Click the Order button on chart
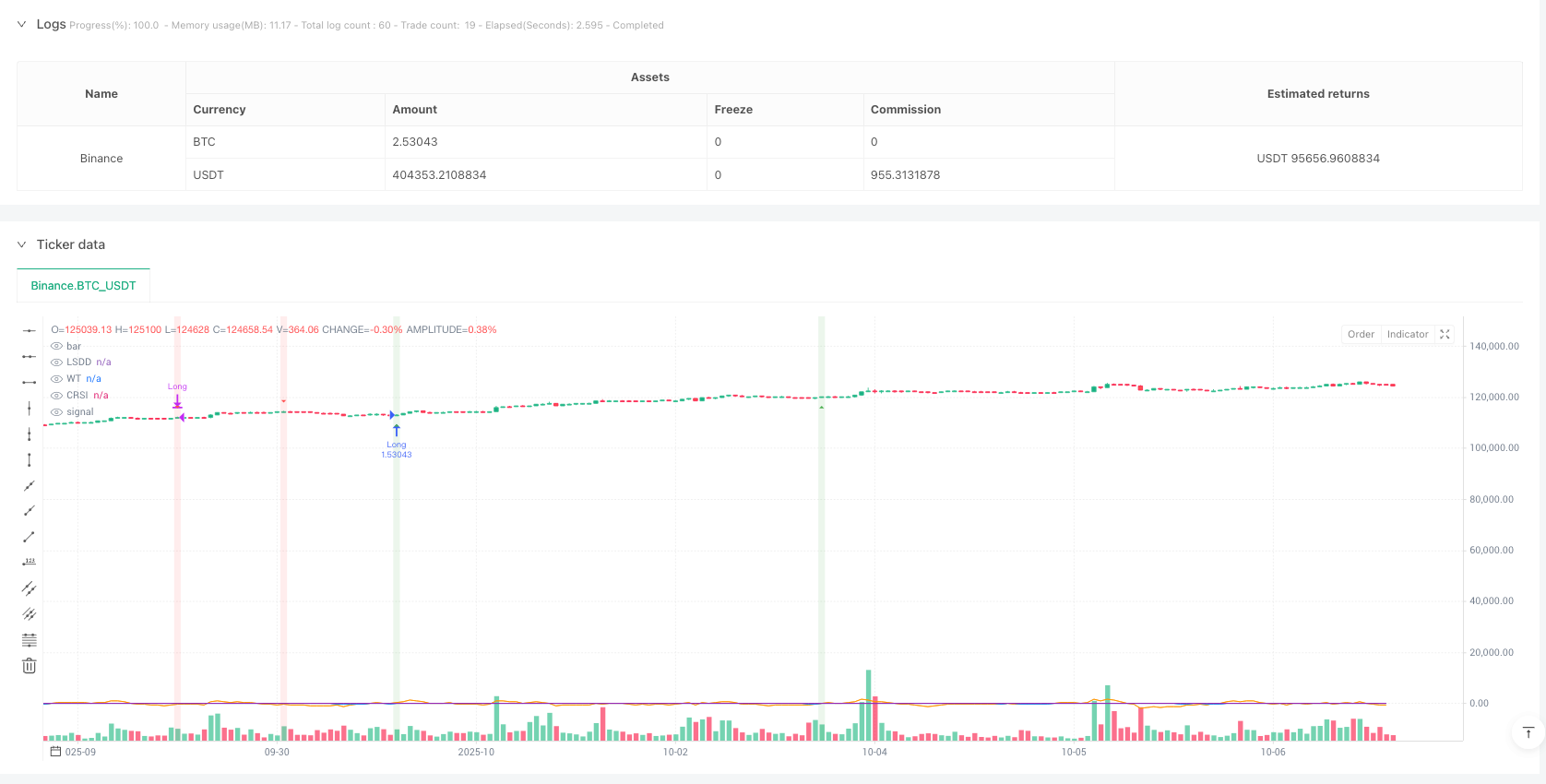 pyautogui.click(x=1361, y=335)
